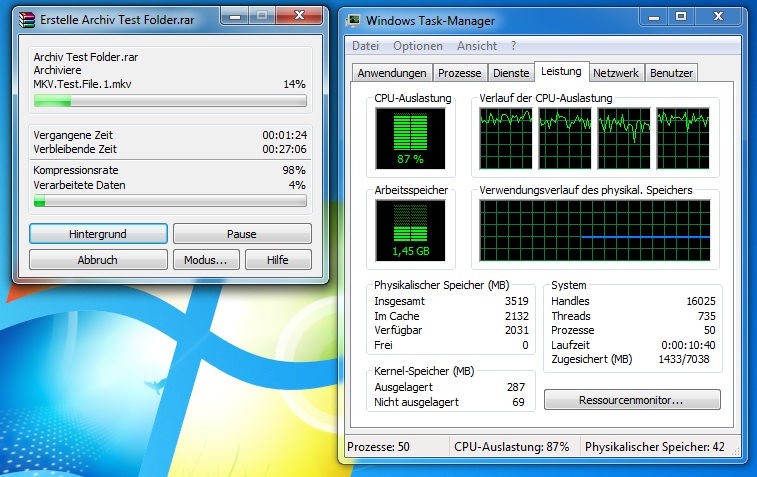Click the Im Cache value 2132
Viewport: 757px width, 477px height.
click(517, 316)
